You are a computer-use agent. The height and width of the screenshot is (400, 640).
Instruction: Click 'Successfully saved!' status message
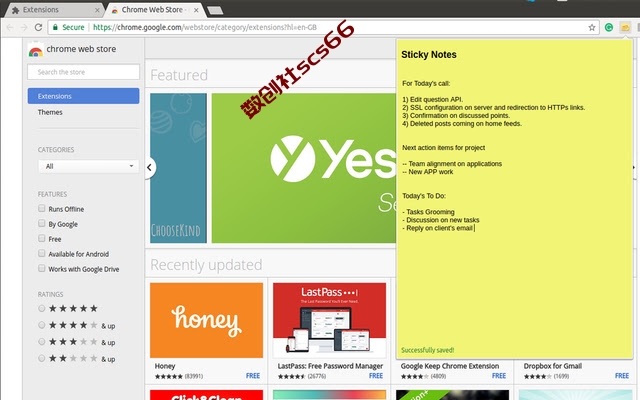(x=427, y=350)
